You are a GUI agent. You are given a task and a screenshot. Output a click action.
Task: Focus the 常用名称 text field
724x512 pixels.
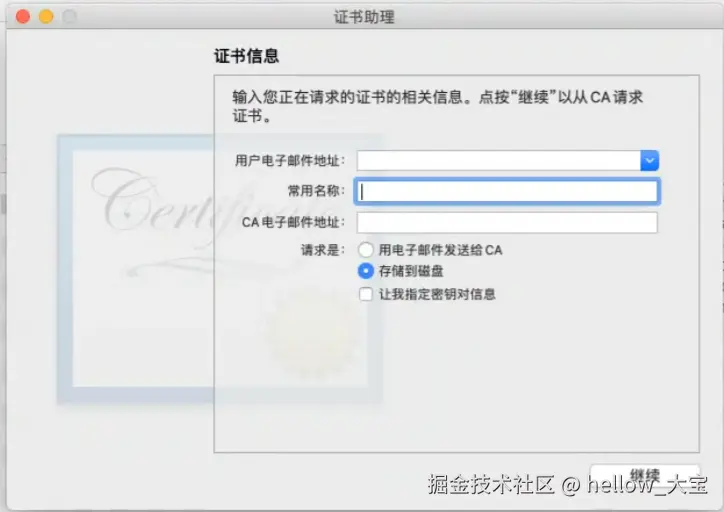(x=507, y=191)
